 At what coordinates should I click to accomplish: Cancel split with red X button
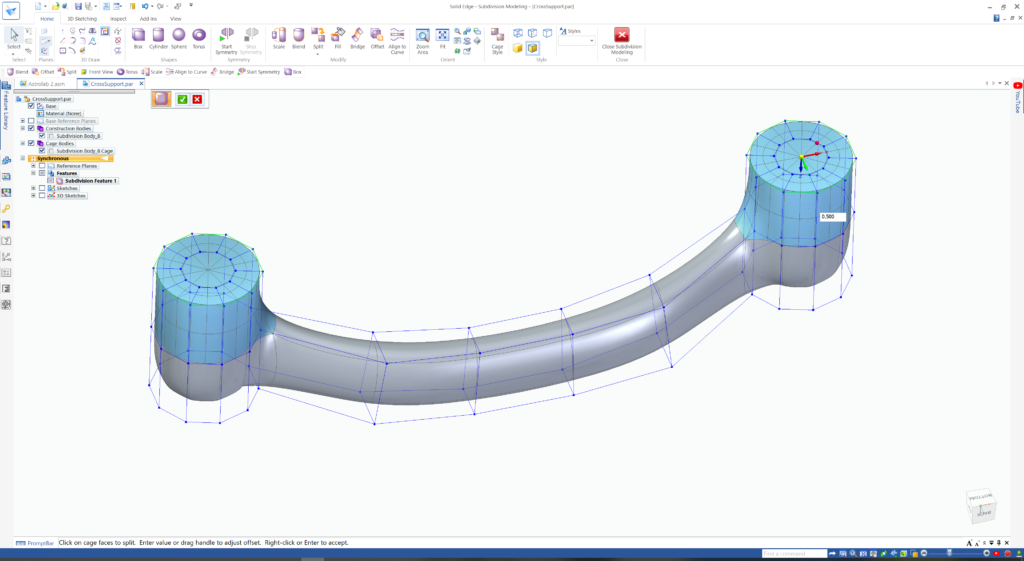[197, 99]
